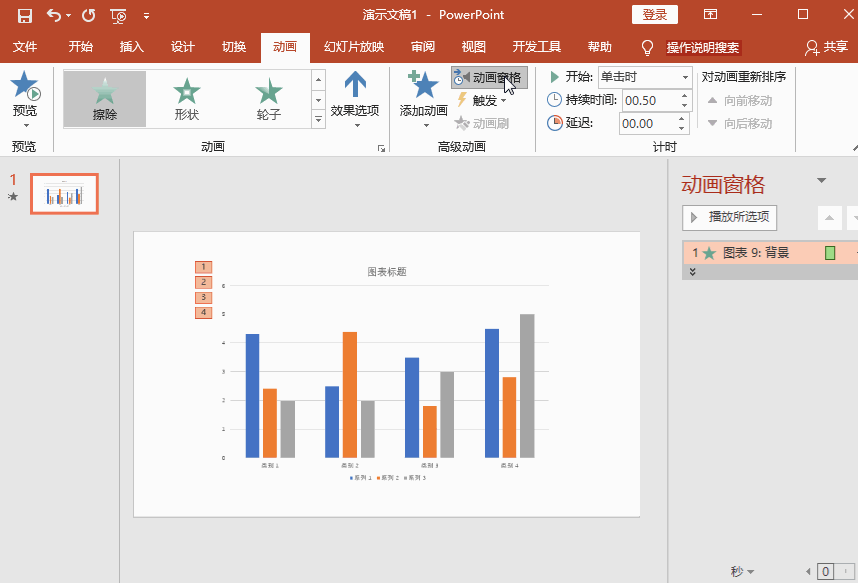This screenshot has height=583, width=858.
Task: Select 图表 9: 背景 animation entry
Action: click(x=770, y=253)
